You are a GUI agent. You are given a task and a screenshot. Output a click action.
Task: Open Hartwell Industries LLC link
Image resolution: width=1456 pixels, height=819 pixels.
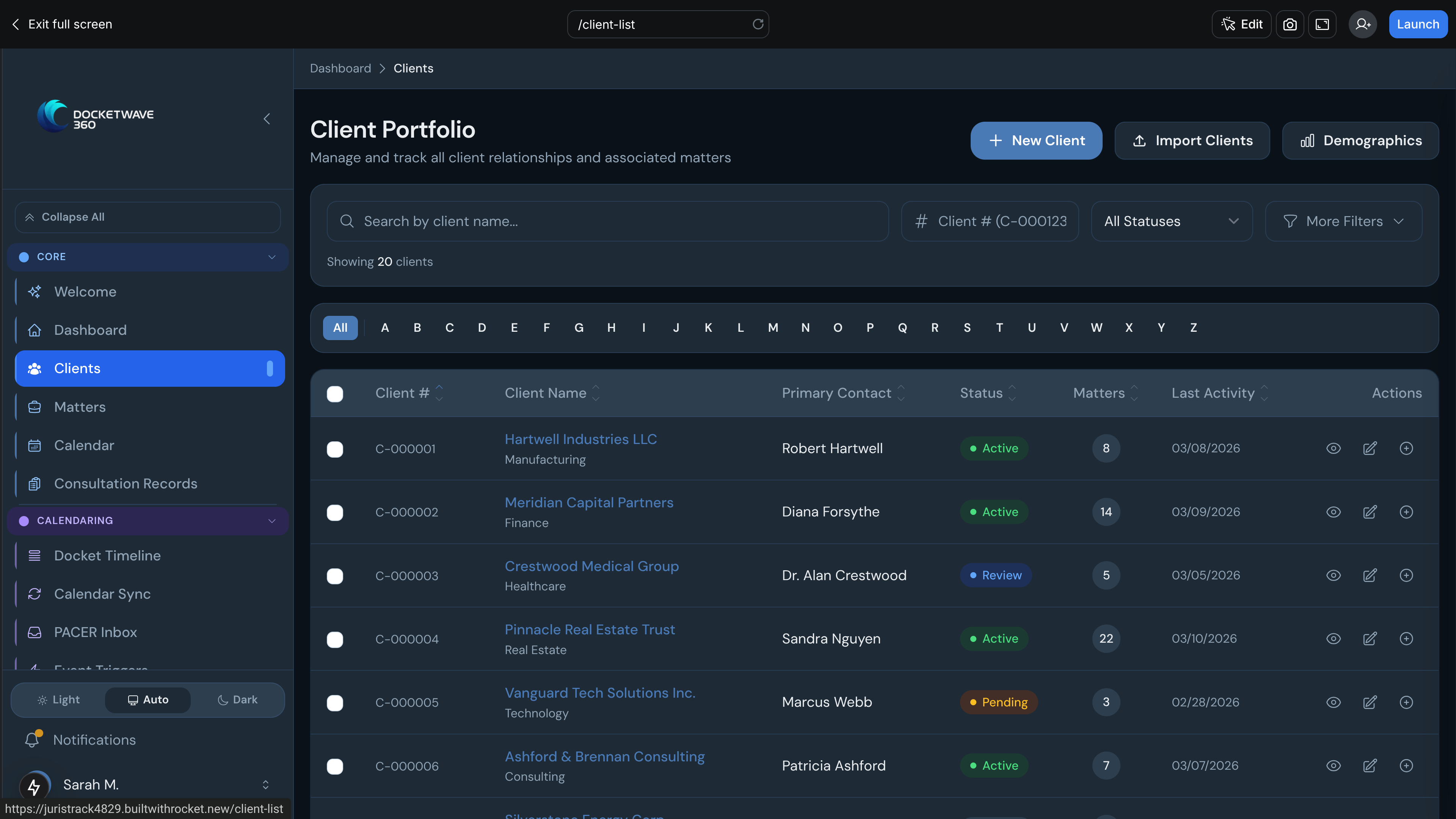point(581,439)
